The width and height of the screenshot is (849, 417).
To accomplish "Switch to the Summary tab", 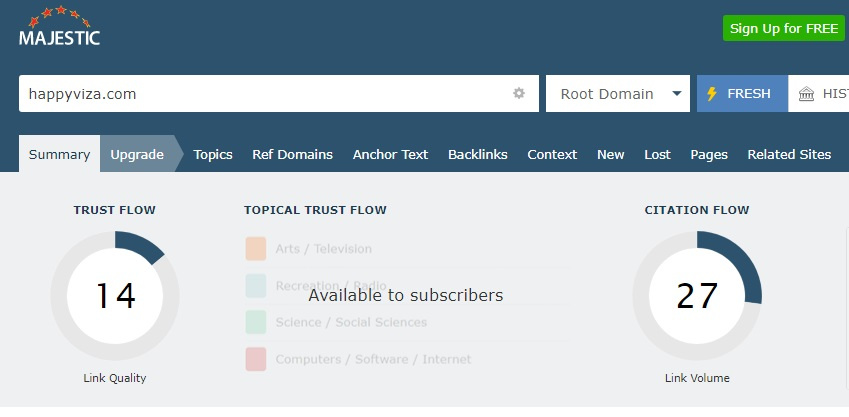I will [60, 154].
